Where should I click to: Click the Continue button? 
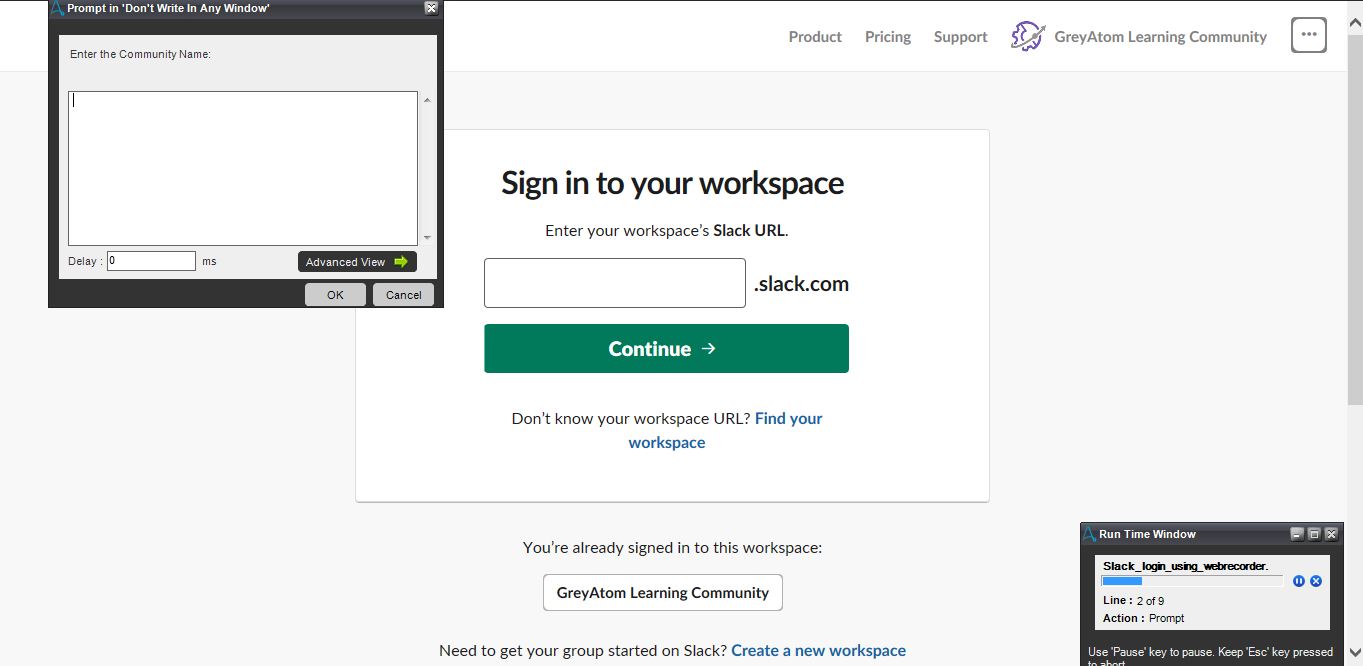[666, 348]
